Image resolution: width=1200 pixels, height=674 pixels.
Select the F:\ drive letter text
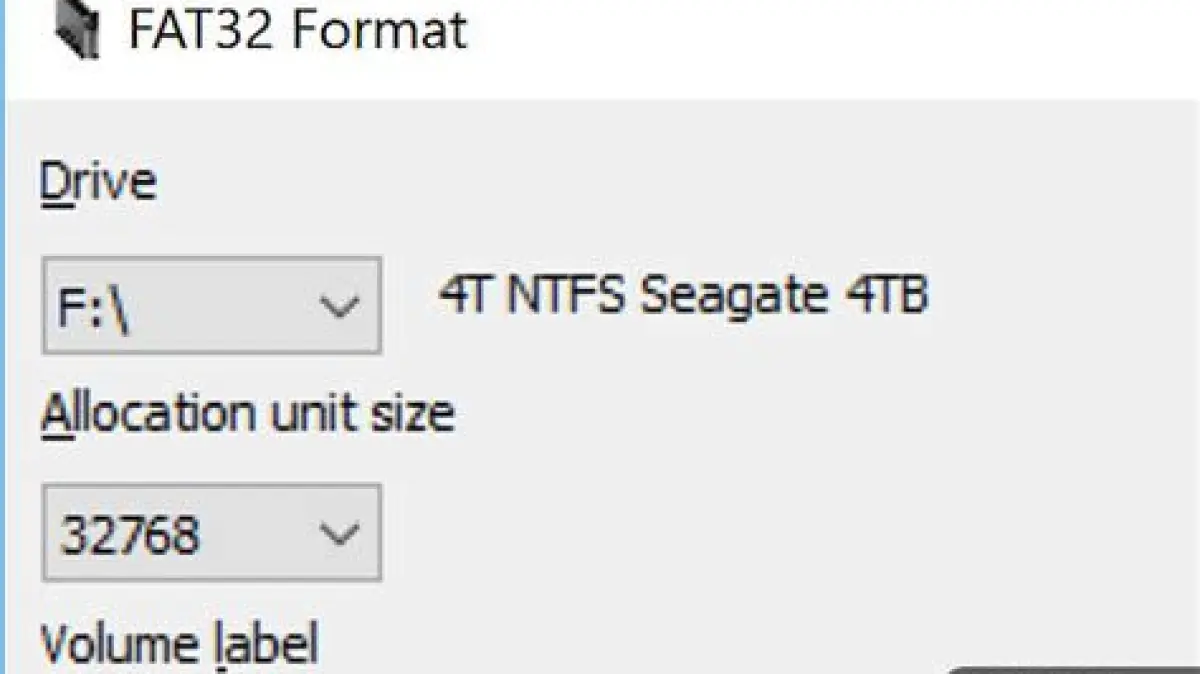[x=96, y=307]
